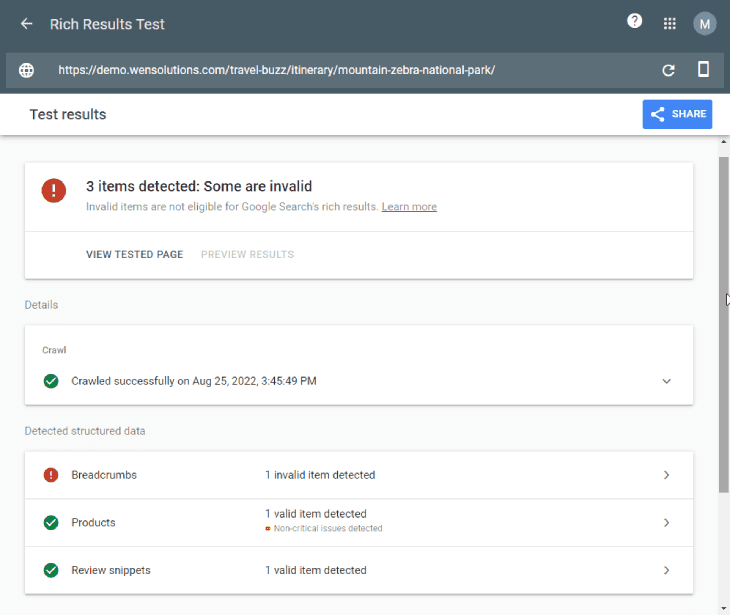Click the globe icon beside the URL
This screenshot has height=615, width=730.
(27, 70)
